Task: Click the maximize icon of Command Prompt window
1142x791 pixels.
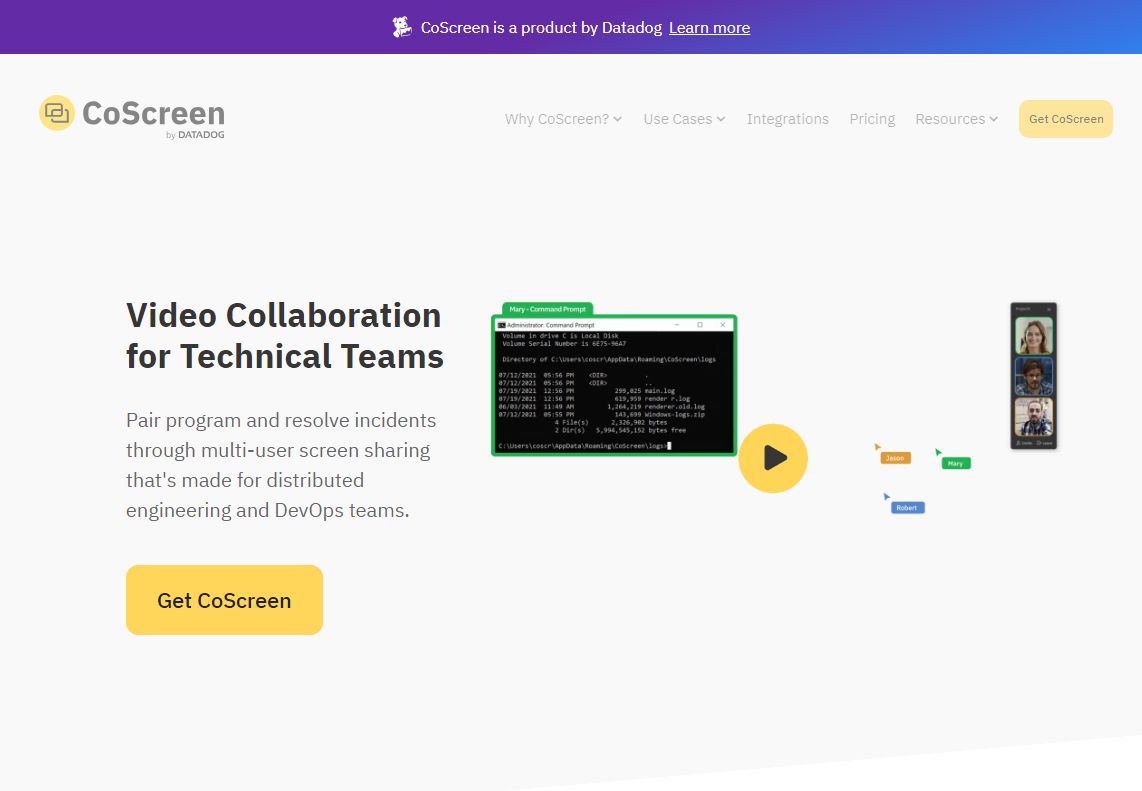Action: coord(700,325)
